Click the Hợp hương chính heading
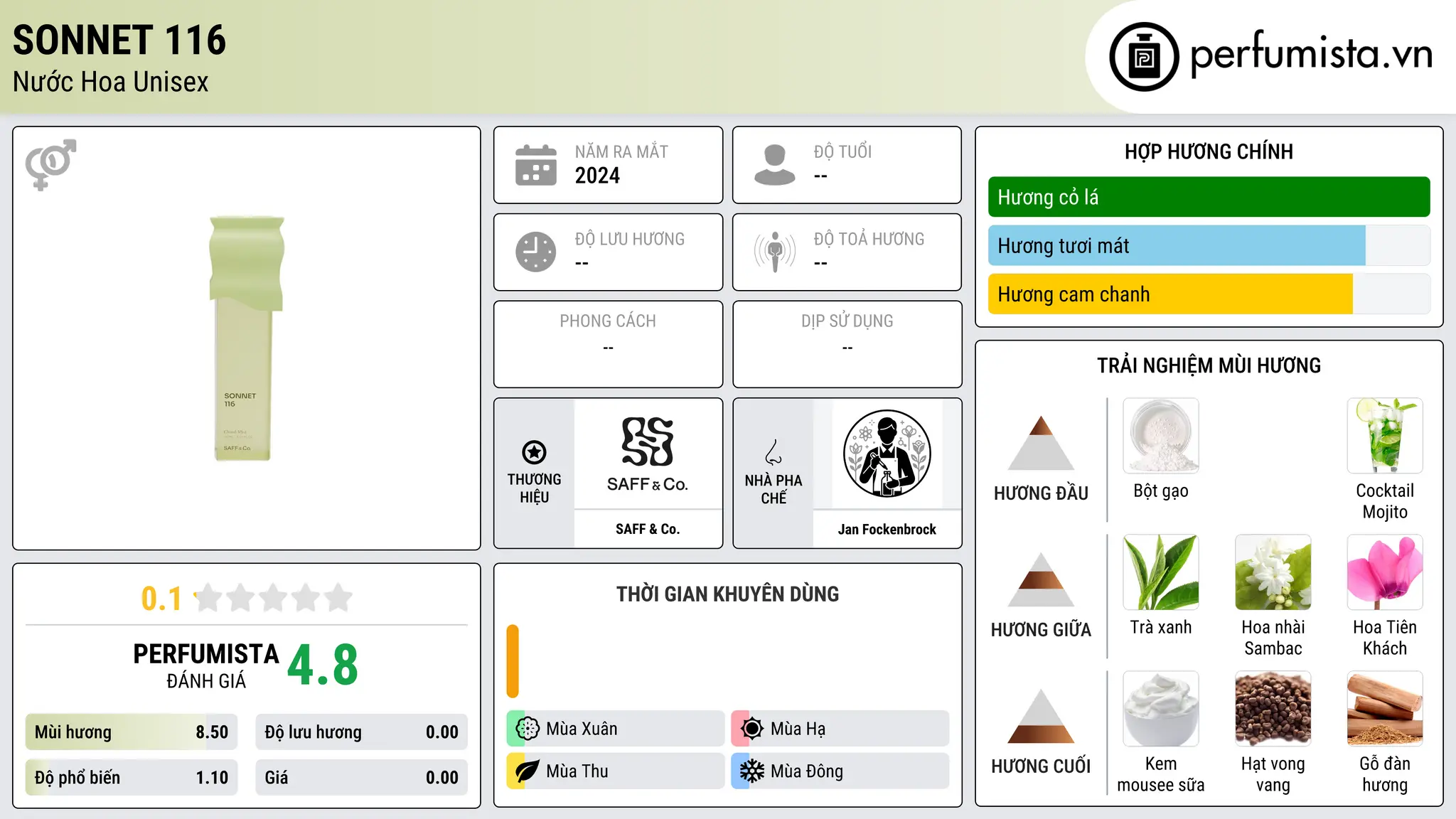The width and height of the screenshot is (1456, 819). pos(1209,151)
